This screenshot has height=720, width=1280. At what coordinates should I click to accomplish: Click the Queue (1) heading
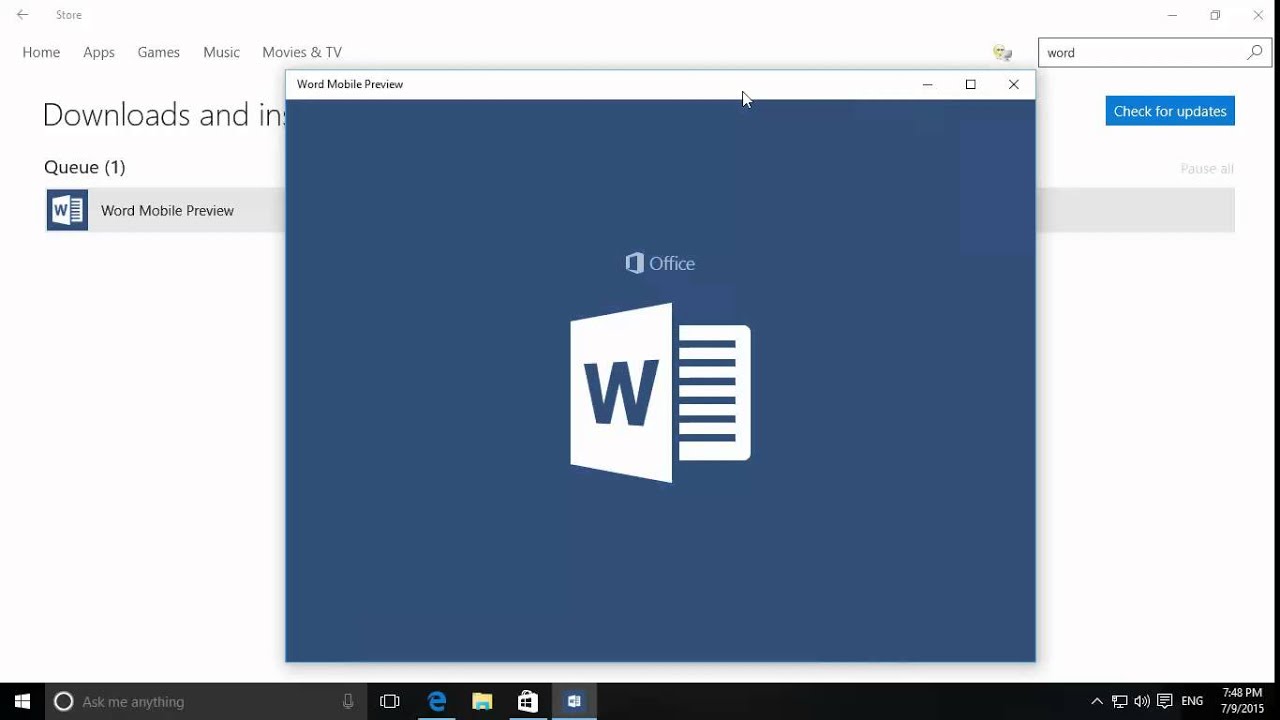click(85, 167)
